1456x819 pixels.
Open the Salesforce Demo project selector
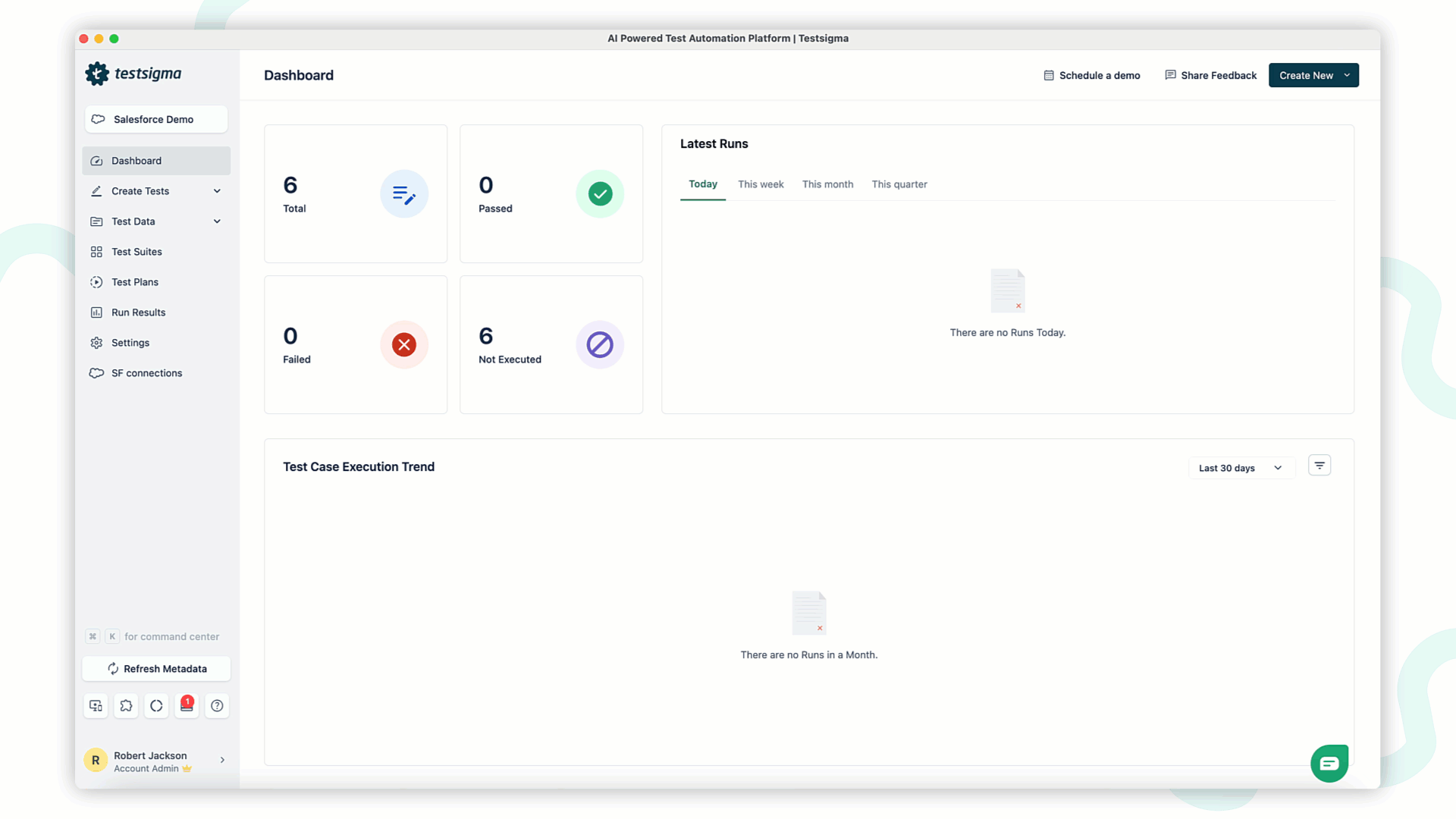pos(156,119)
